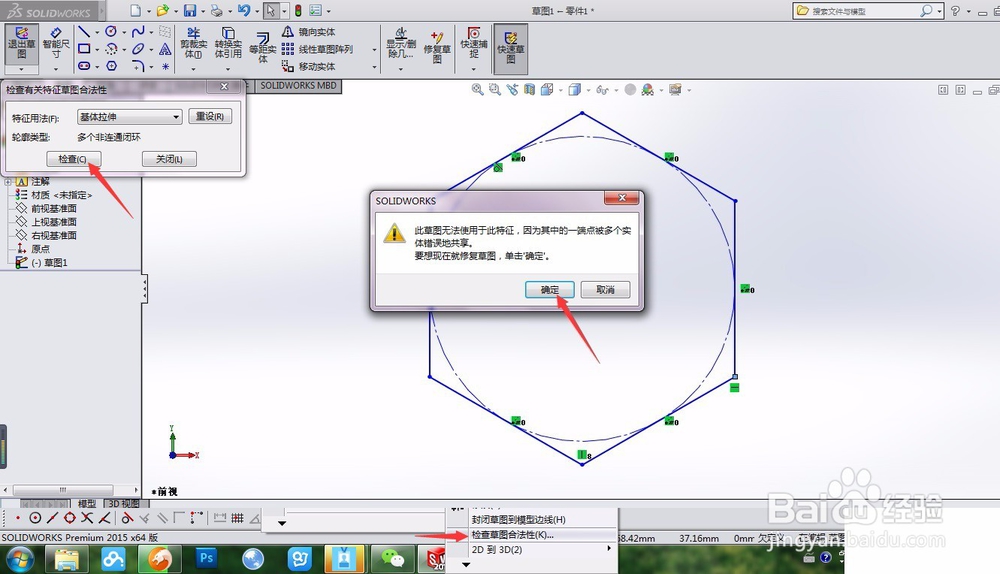Click the 重设(R) button
The image size is (1000, 574).
(x=210, y=116)
